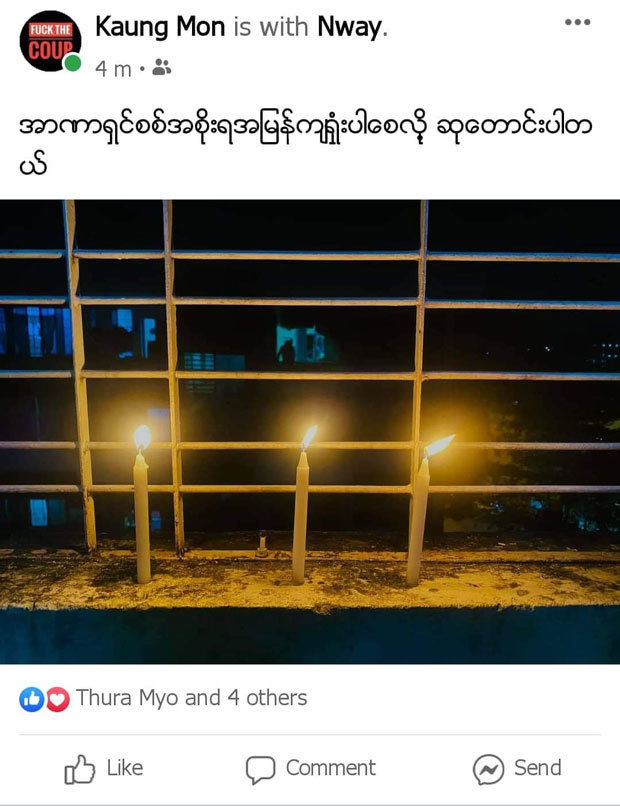Open the three-dot post options menu

577,22
